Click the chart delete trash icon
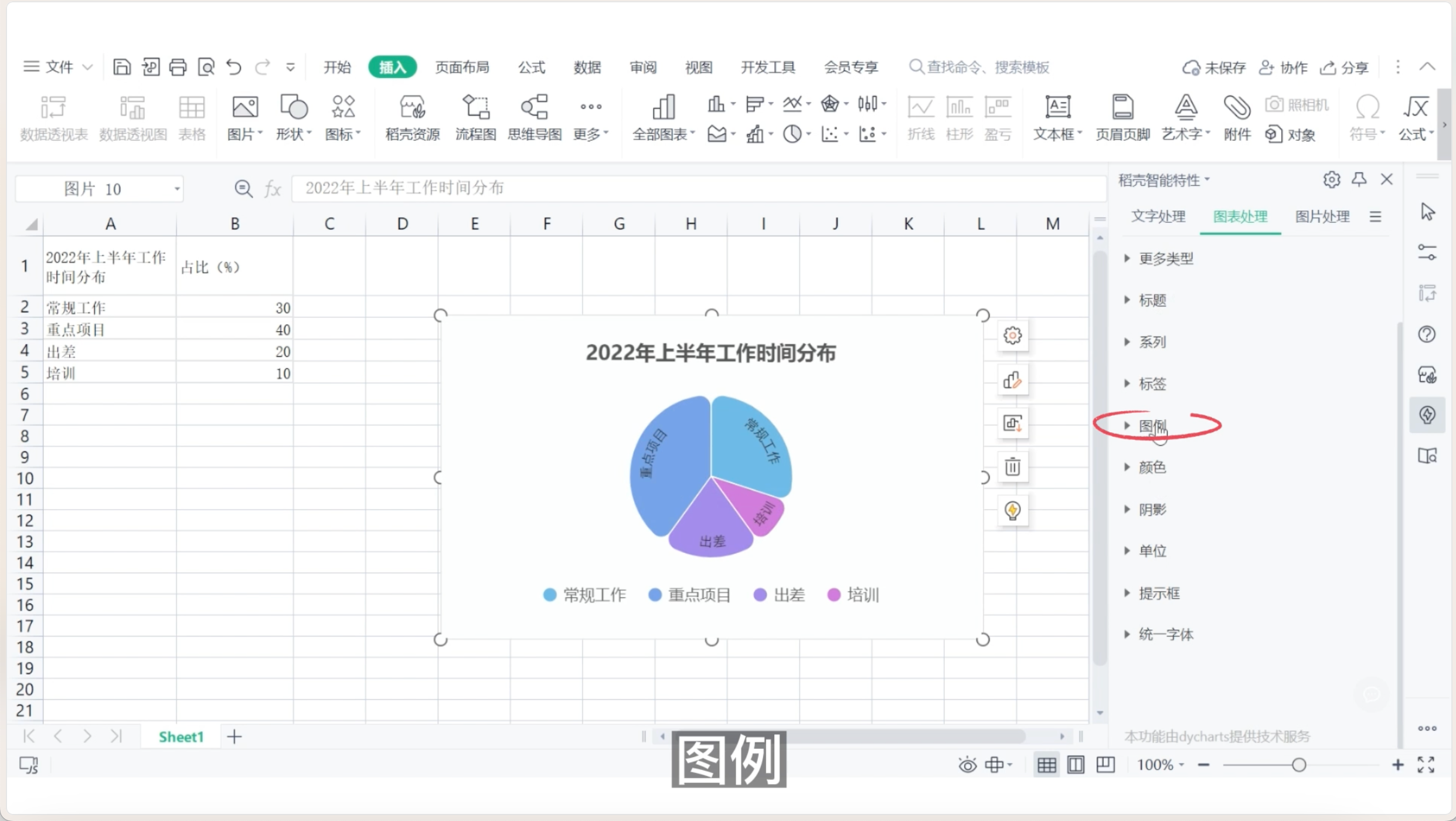Screen dimensions: 1456x821 tap(1013, 467)
